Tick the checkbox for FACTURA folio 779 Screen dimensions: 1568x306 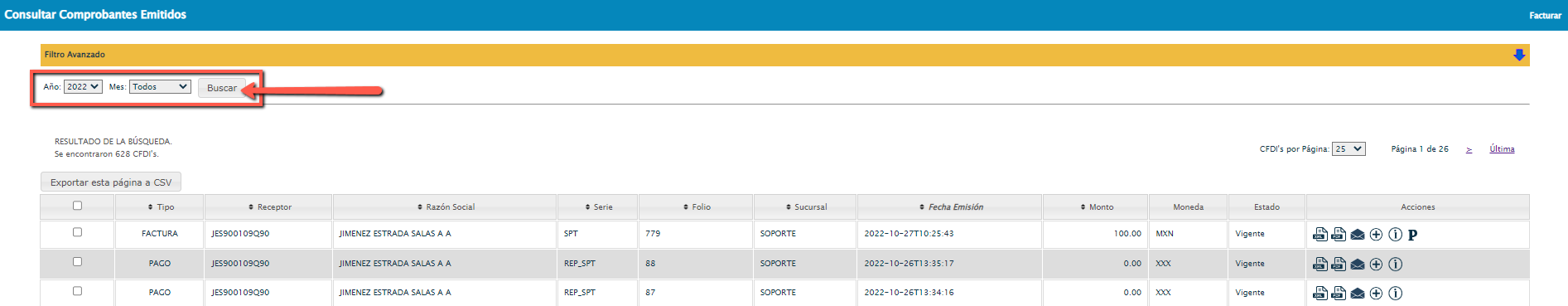point(77,232)
